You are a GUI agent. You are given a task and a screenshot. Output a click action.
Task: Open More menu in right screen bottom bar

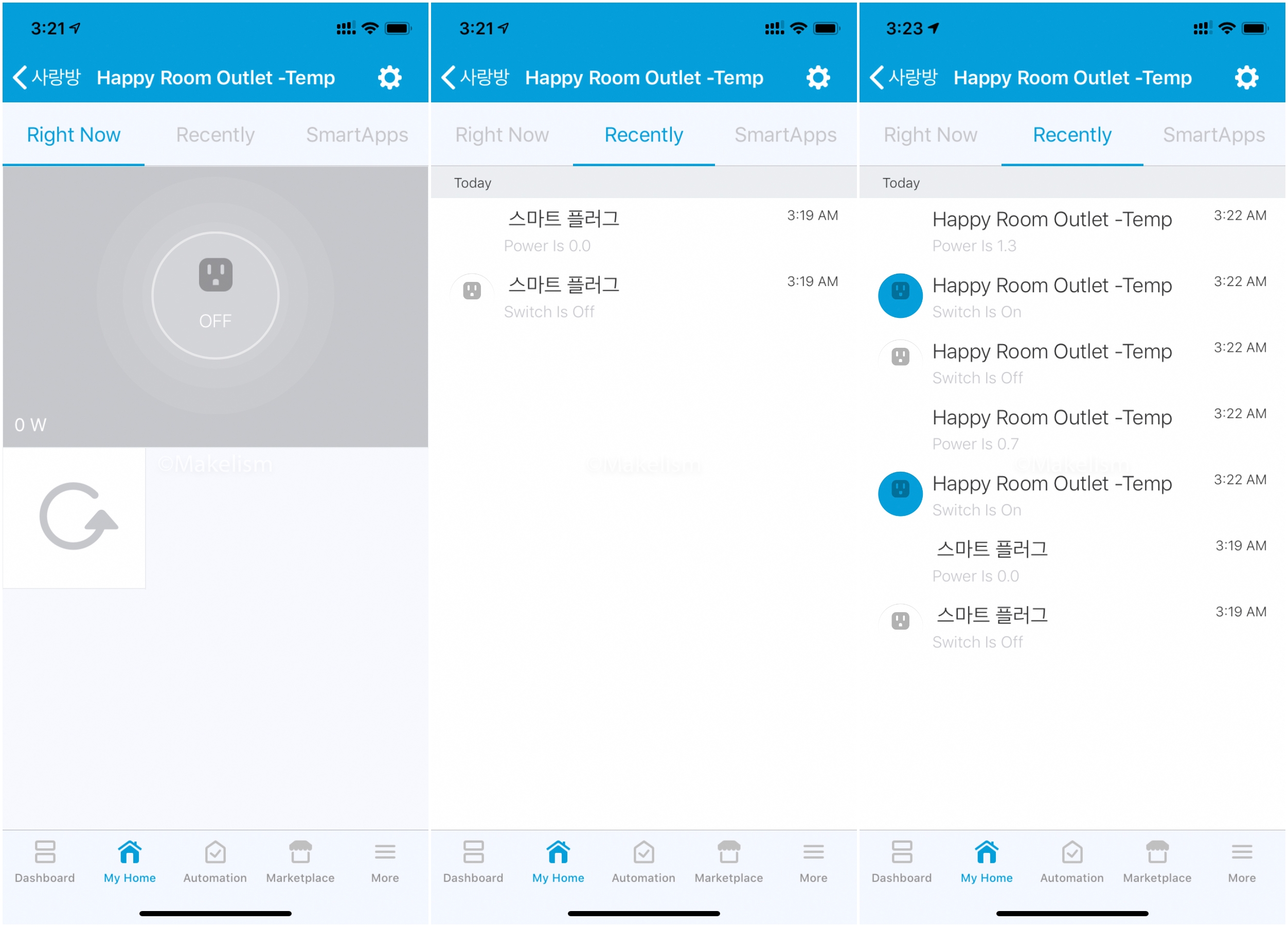[1241, 862]
